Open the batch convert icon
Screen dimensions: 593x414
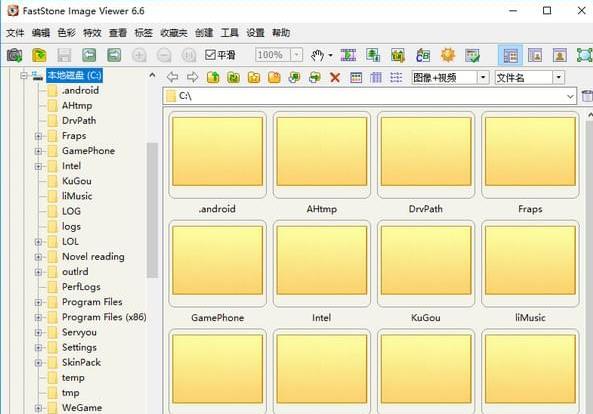pos(398,55)
